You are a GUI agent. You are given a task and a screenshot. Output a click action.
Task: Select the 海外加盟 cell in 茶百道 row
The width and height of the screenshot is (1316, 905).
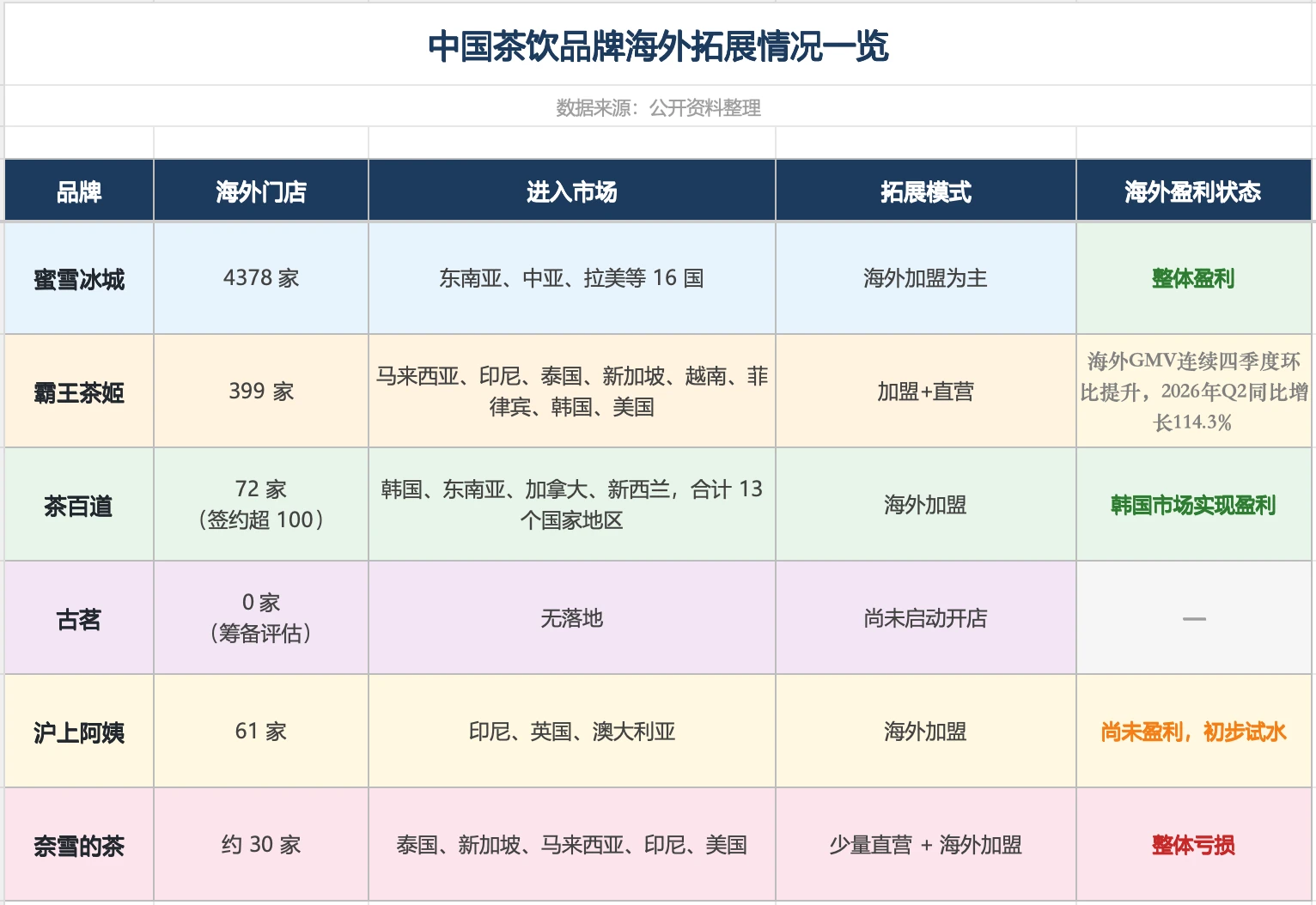926,505
